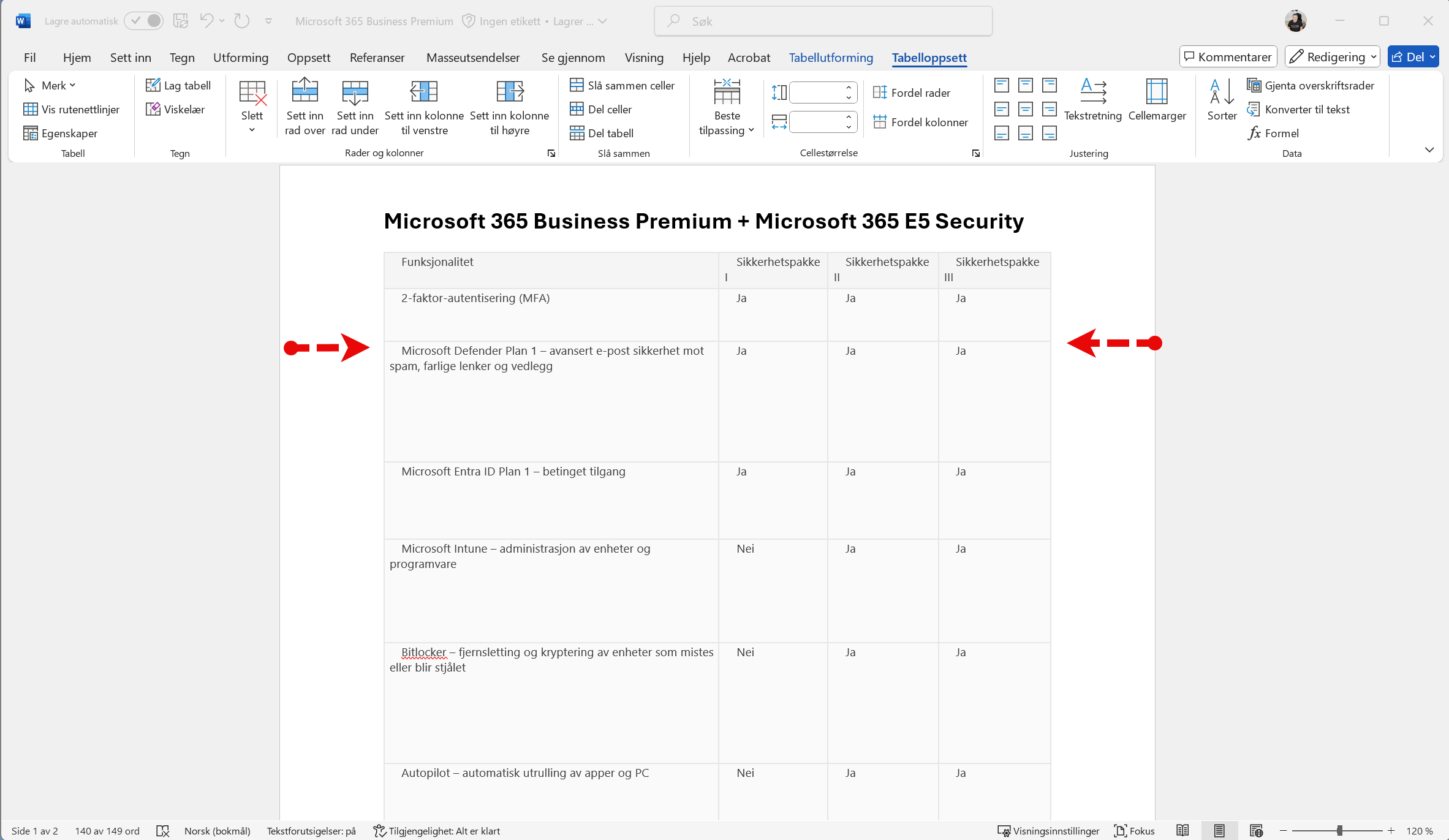
Task: Switch to Web layout view icon
Action: click(1256, 831)
